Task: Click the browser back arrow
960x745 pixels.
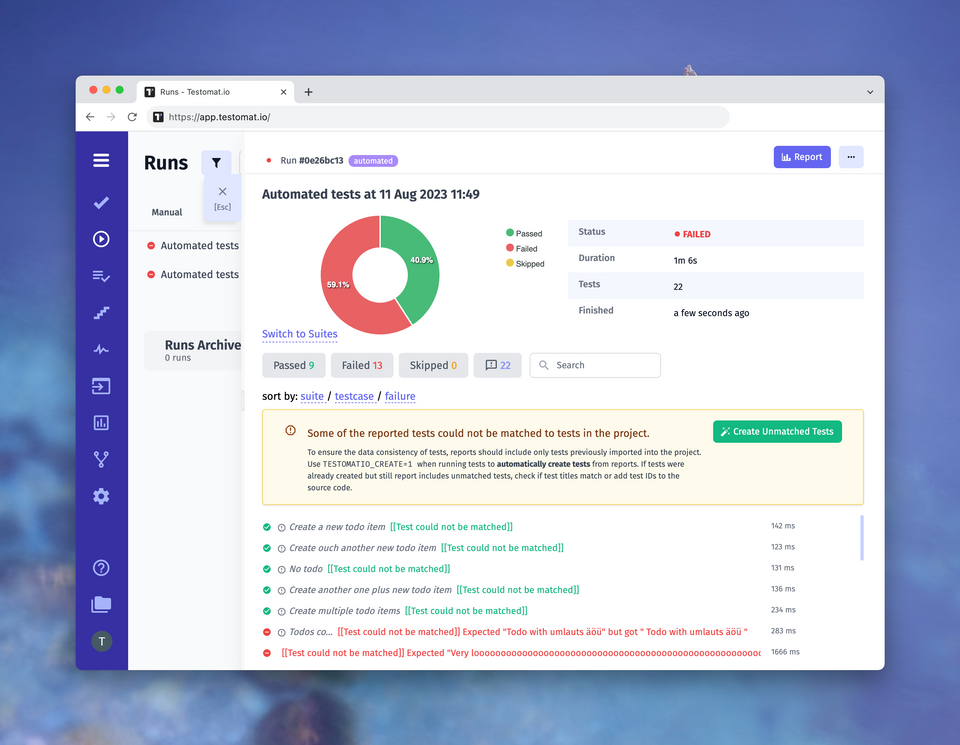Action: (x=90, y=117)
